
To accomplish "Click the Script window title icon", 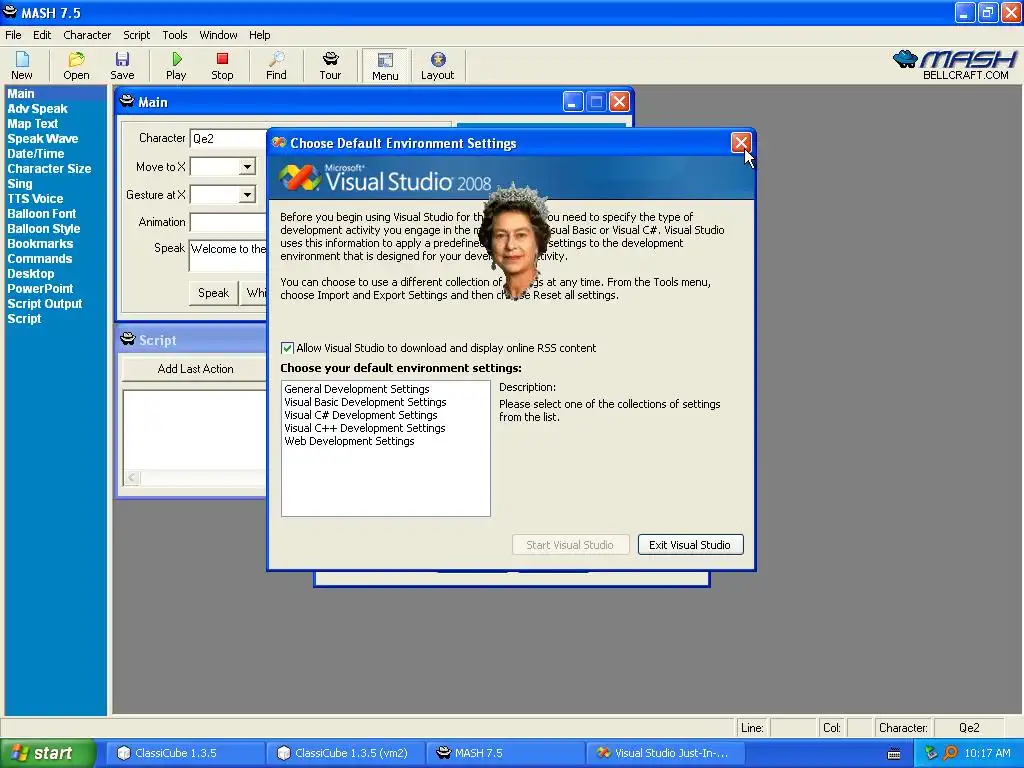I will point(128,339).
